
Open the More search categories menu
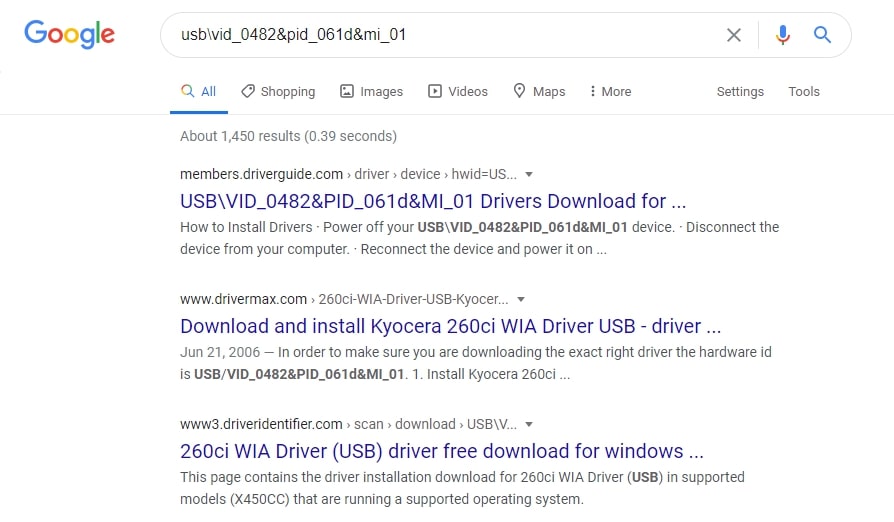click(611, 91)
